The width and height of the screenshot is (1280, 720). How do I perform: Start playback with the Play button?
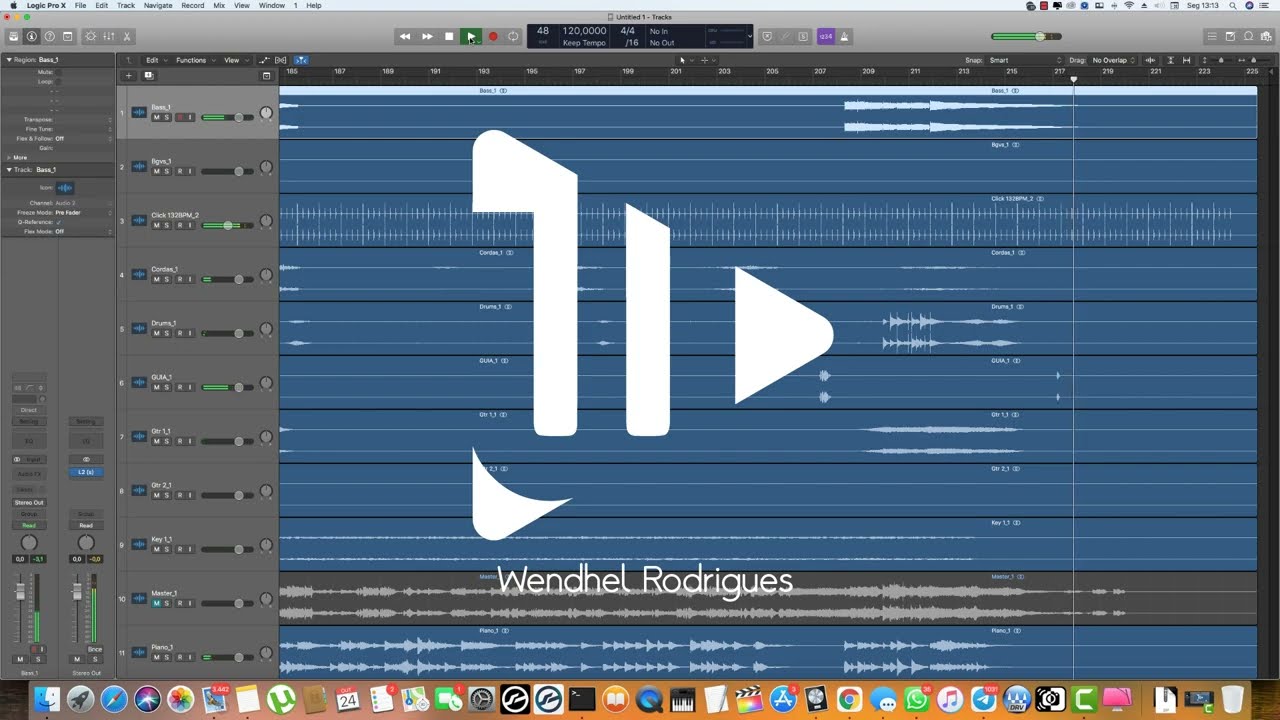[471, 37]
